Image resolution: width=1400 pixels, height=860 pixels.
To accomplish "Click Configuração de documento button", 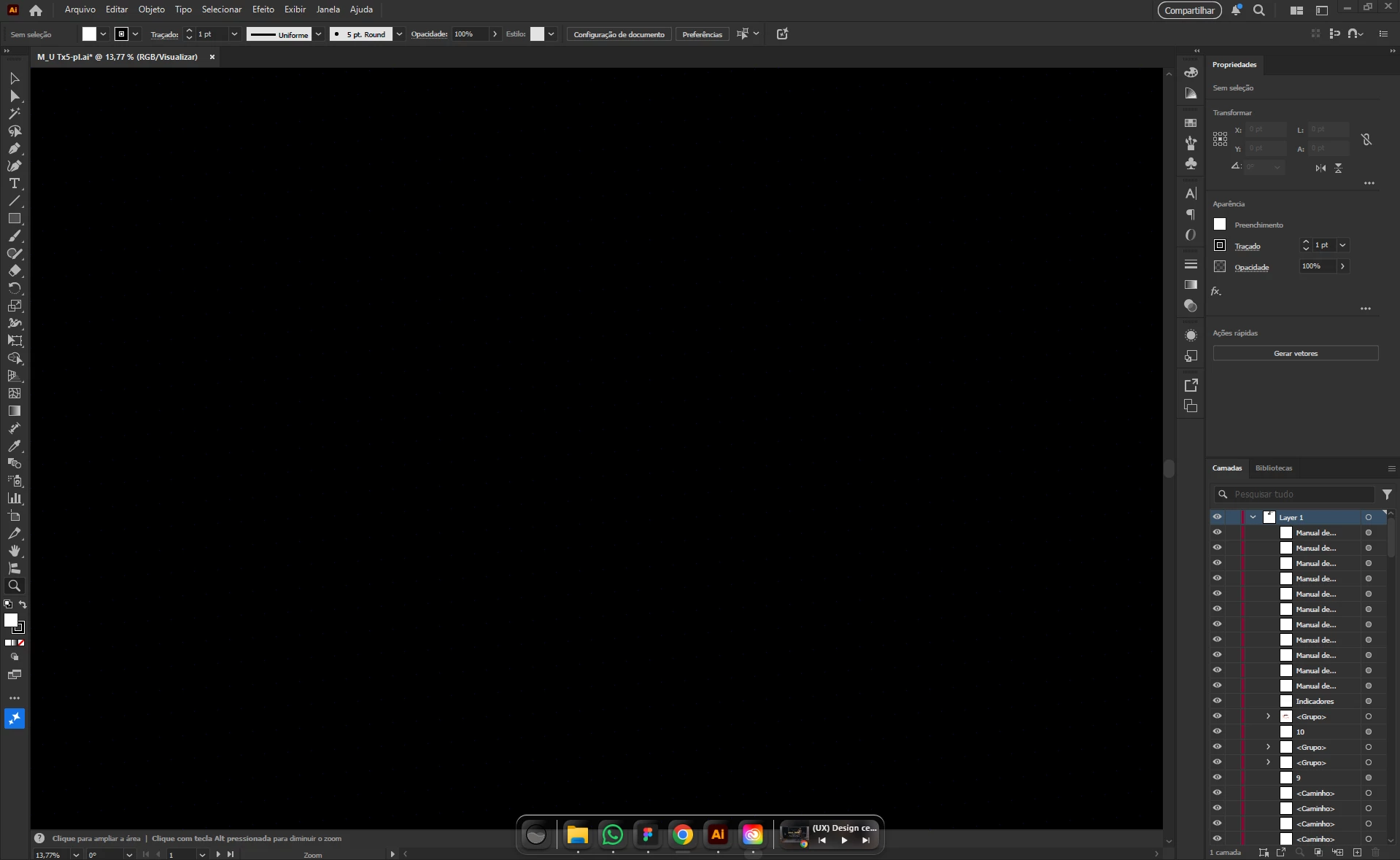I will (619, 34).
